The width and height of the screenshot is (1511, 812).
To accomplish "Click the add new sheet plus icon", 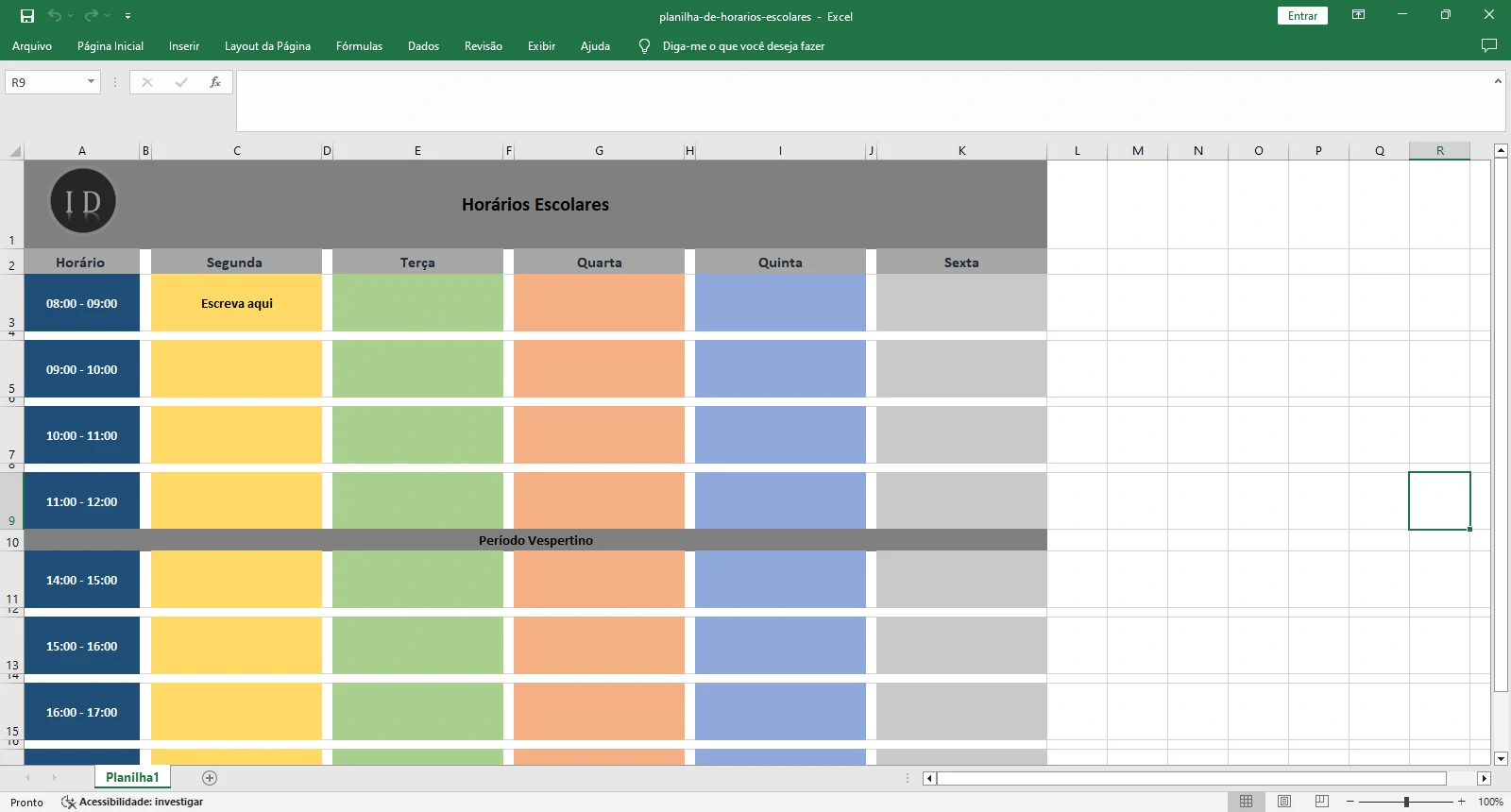I will pyautogui.click(x=210, y=778).
